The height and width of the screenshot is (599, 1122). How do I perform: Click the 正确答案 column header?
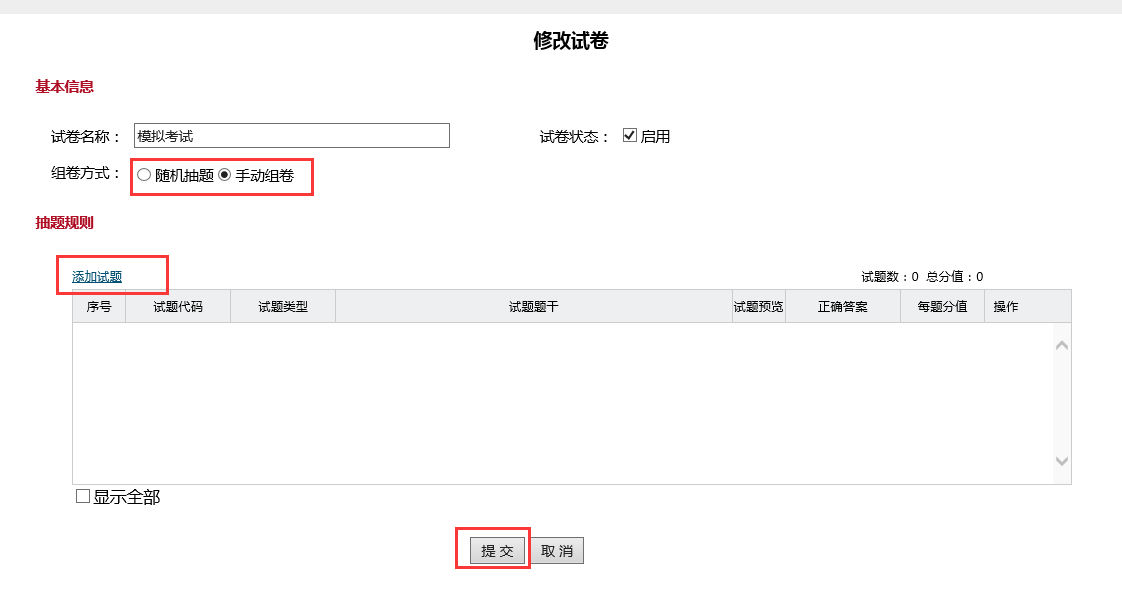tap(843, 306)
